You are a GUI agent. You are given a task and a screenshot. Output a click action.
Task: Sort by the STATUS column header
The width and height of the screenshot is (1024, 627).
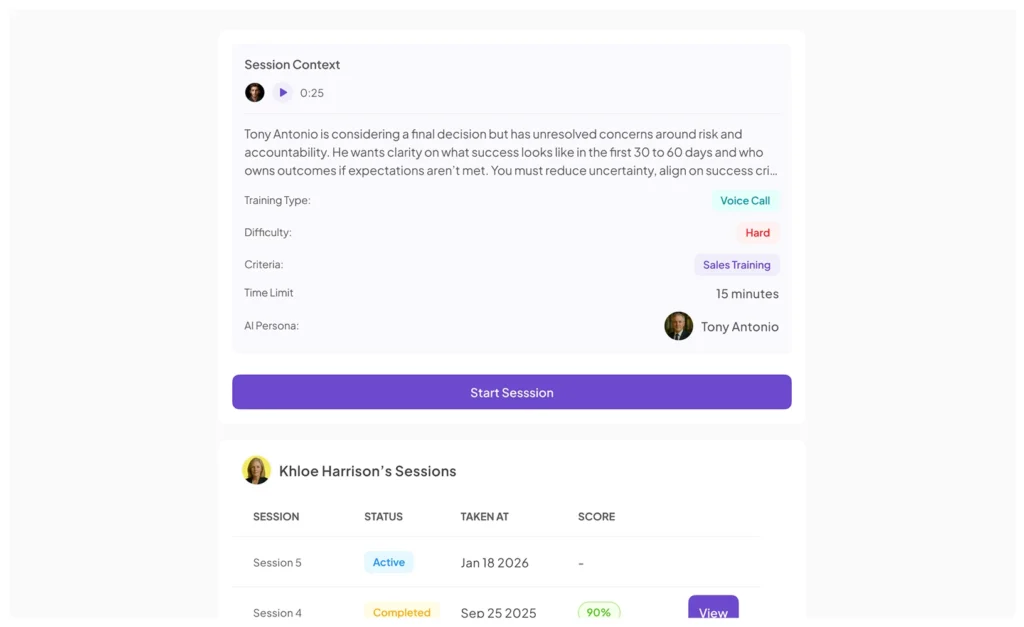click(x=383, y=517)
